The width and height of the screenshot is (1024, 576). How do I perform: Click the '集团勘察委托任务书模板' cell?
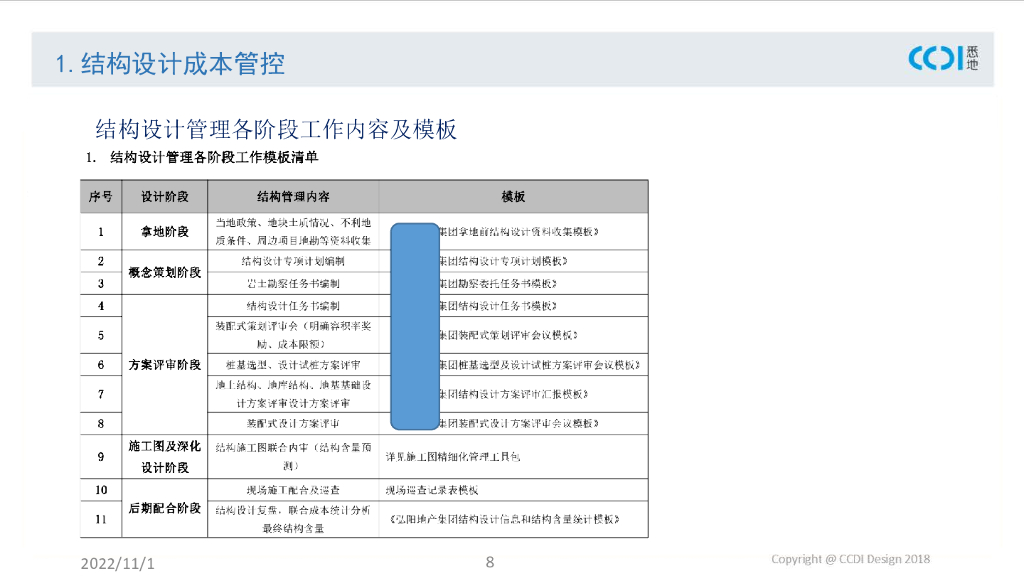point(513,283)
